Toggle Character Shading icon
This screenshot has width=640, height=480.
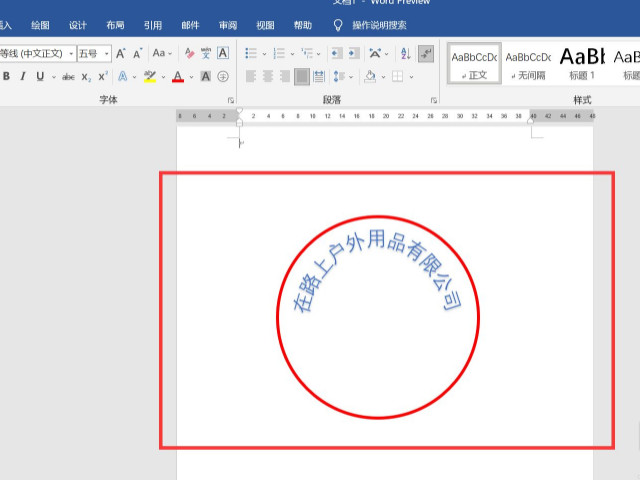tap(206, 76)
